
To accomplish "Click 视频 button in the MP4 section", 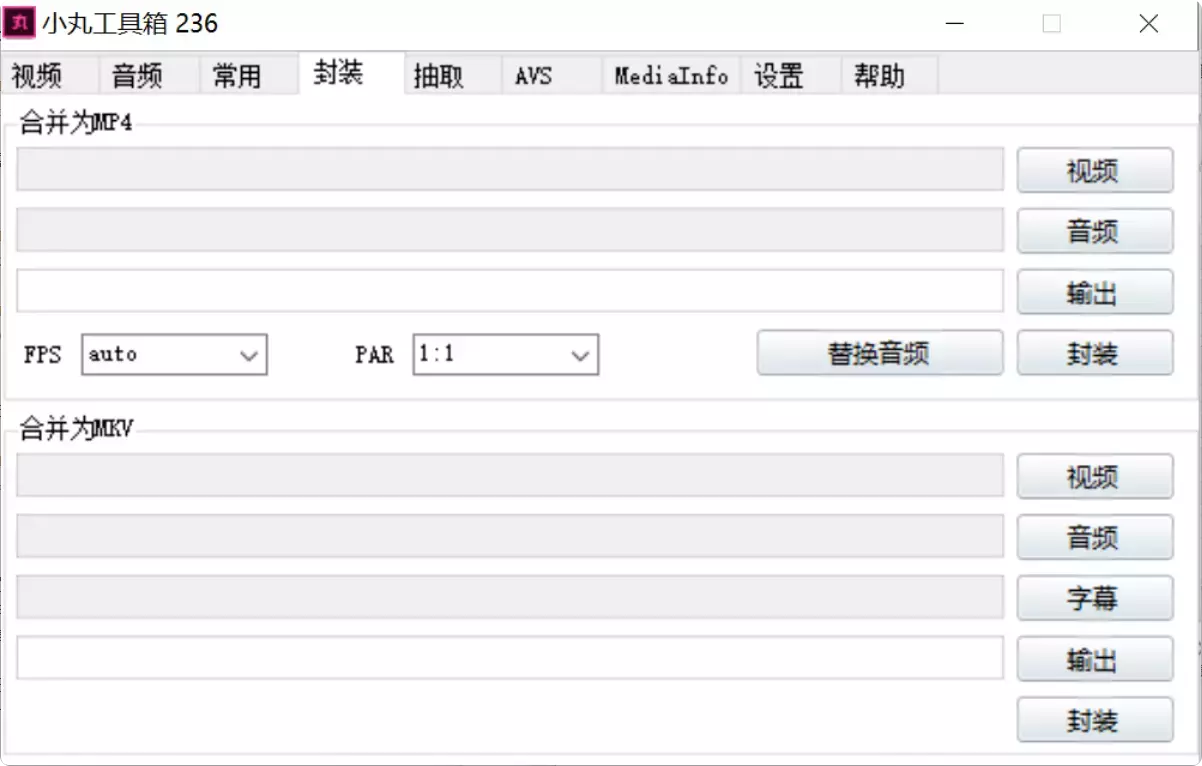I will click(x=1094, y=170).
